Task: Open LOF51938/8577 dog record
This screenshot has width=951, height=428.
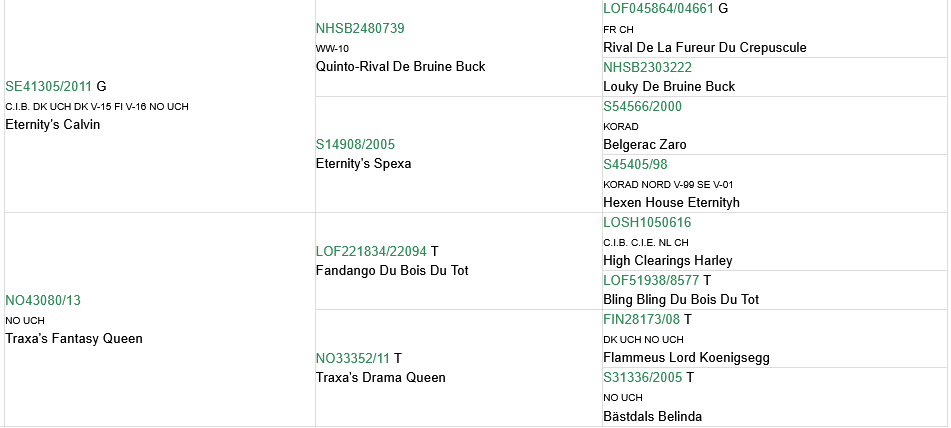Action: pos(651,280)
